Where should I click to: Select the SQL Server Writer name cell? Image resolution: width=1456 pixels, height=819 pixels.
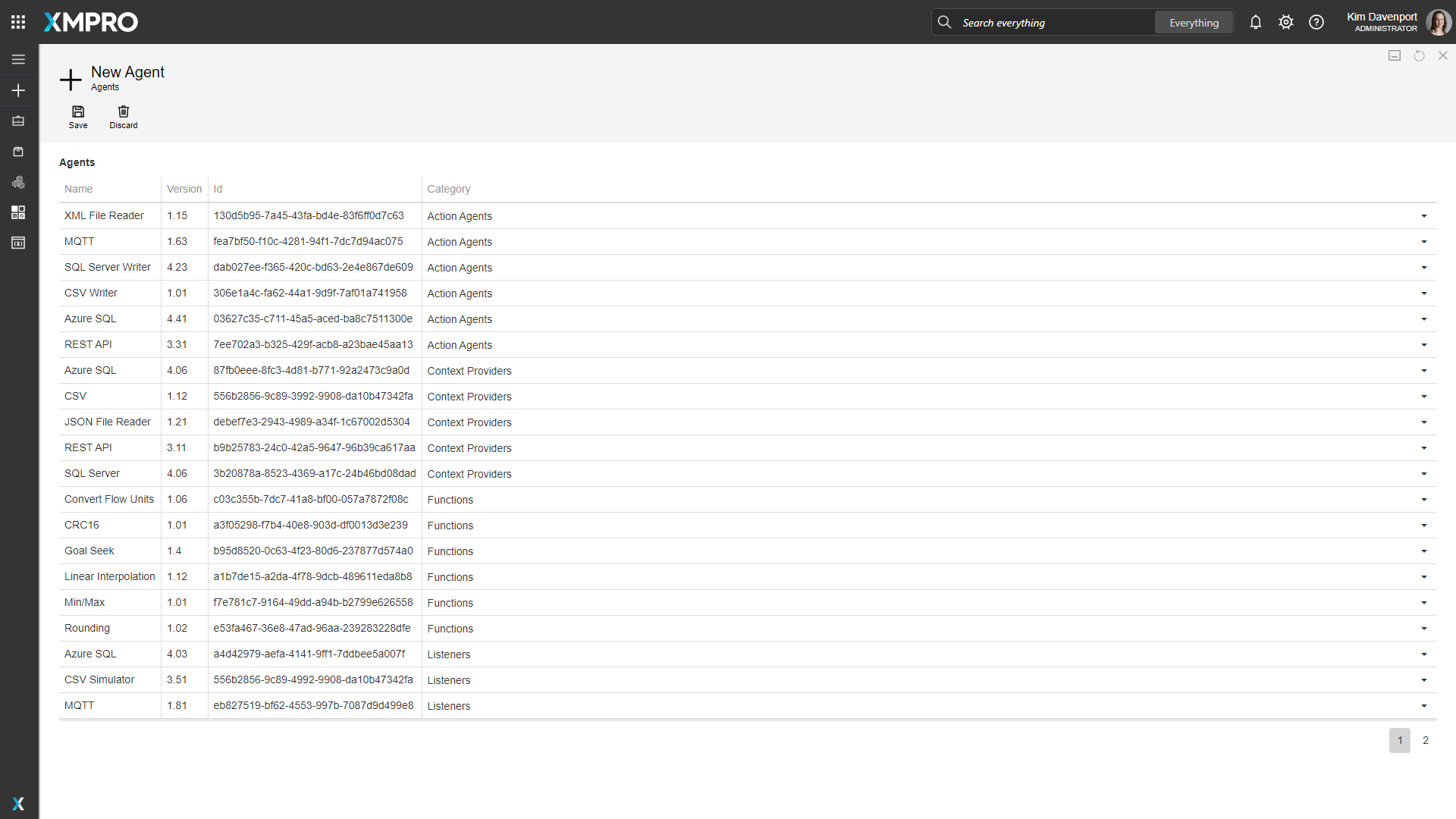tap(108, 267)
